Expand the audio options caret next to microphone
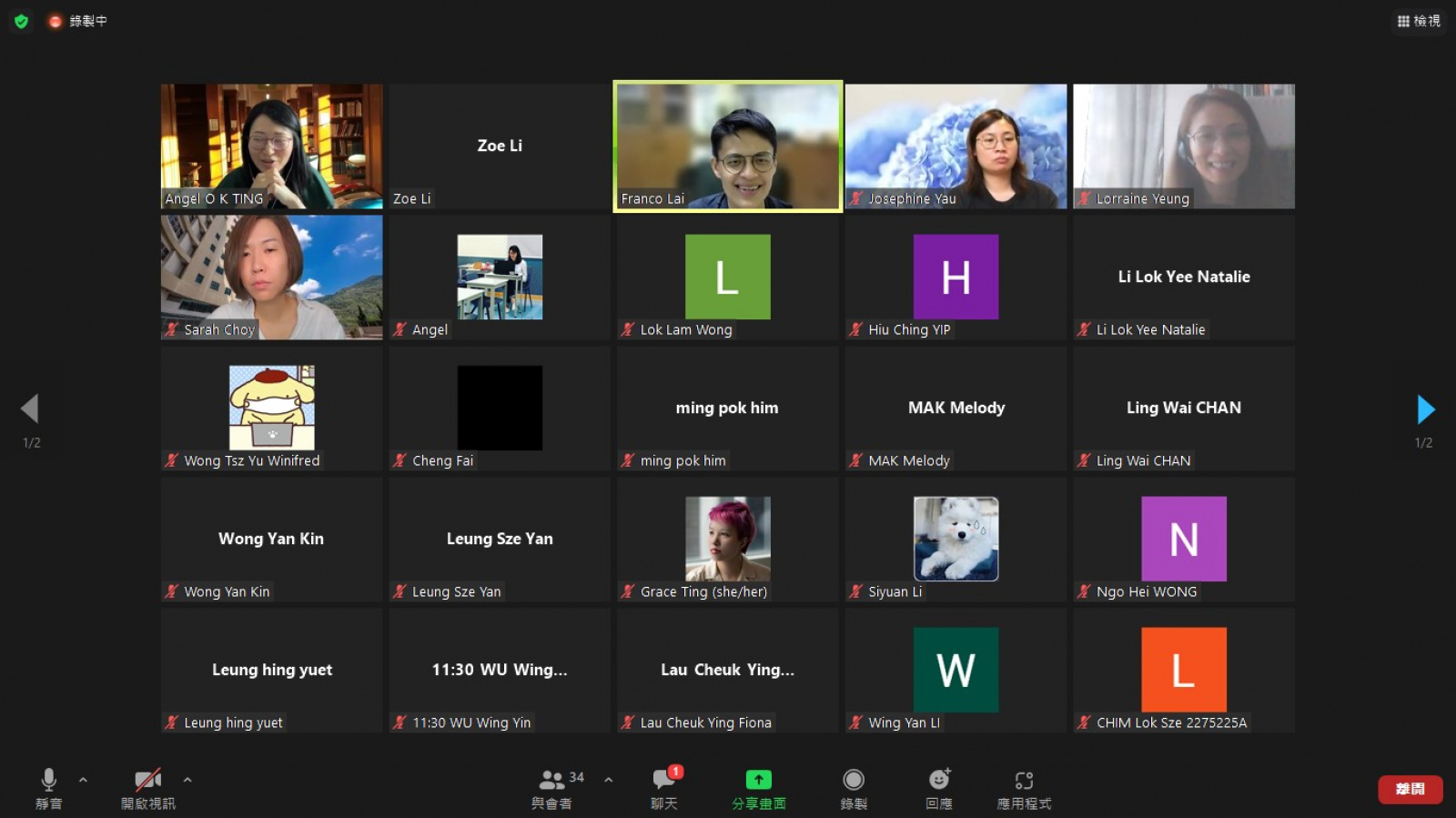Image resolution: width=1456 pixels, height=818 pixels. pyautogui.click(x=83, y=780)
